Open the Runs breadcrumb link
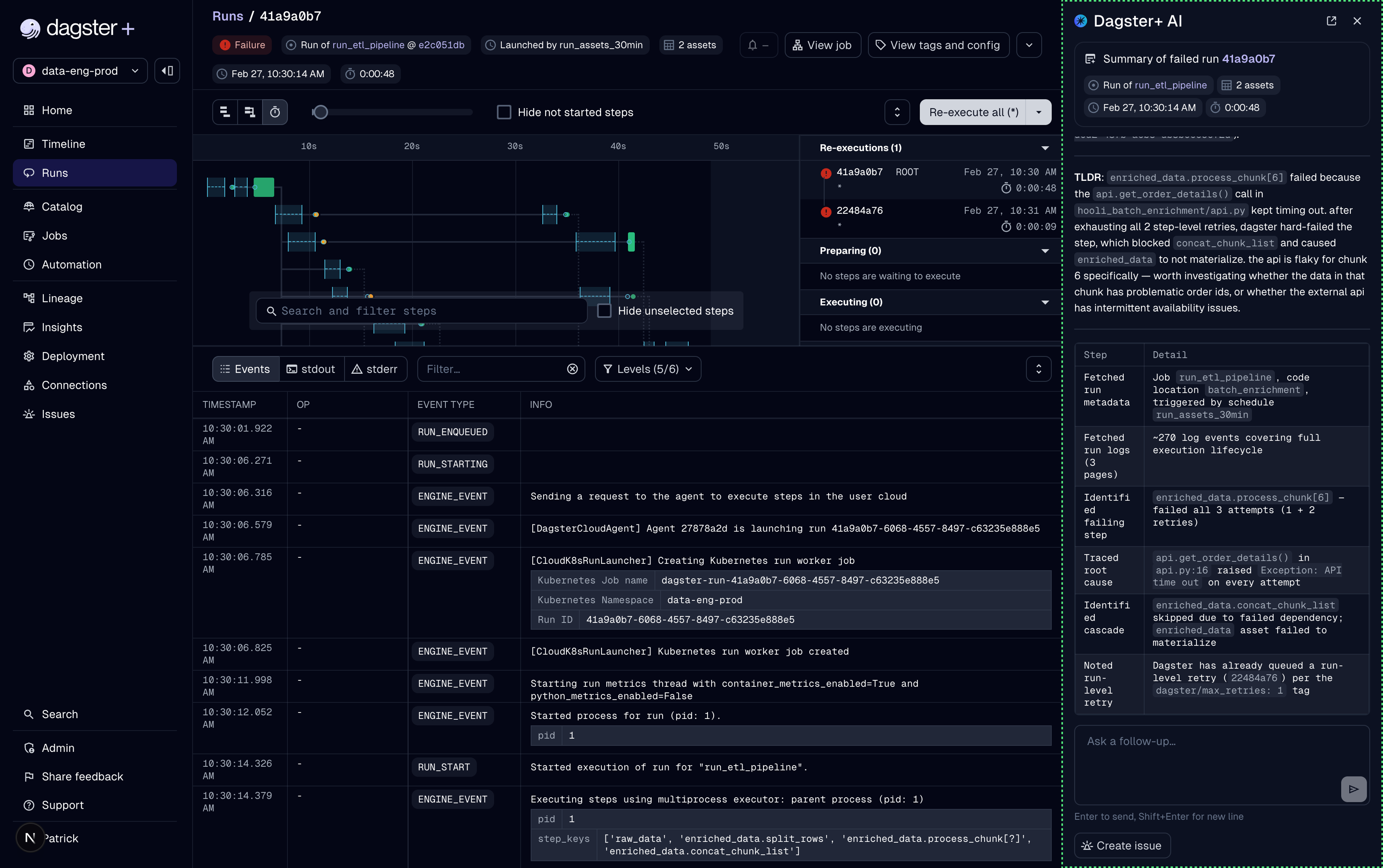1383x868 pixels. point(228,16)
